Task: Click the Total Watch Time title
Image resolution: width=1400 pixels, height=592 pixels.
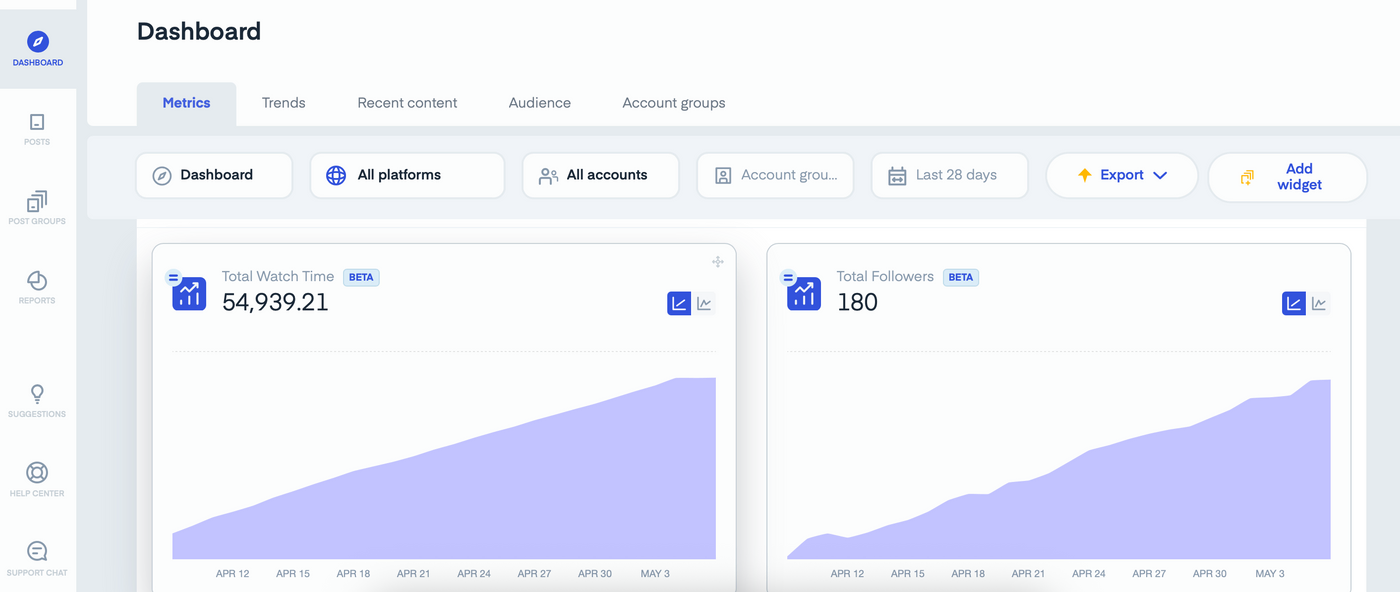Action: [278, 276]
